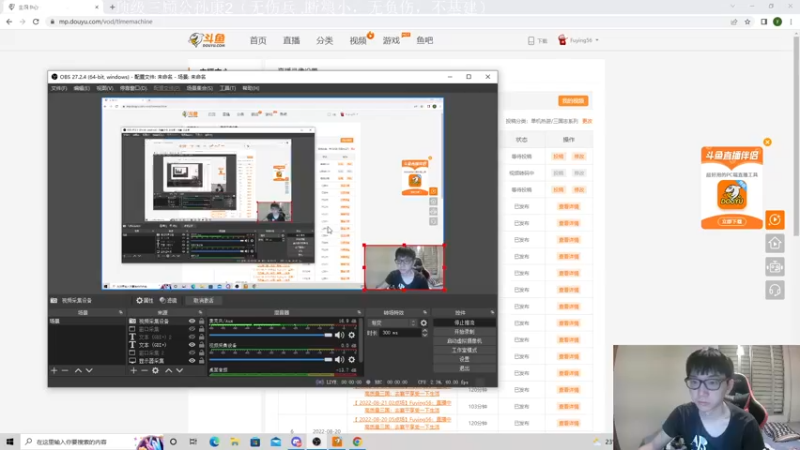Remove the selected scene in OBS
The width and height of the screenshot is (800, 450).
pyautogui.click(x=65, y=370)
